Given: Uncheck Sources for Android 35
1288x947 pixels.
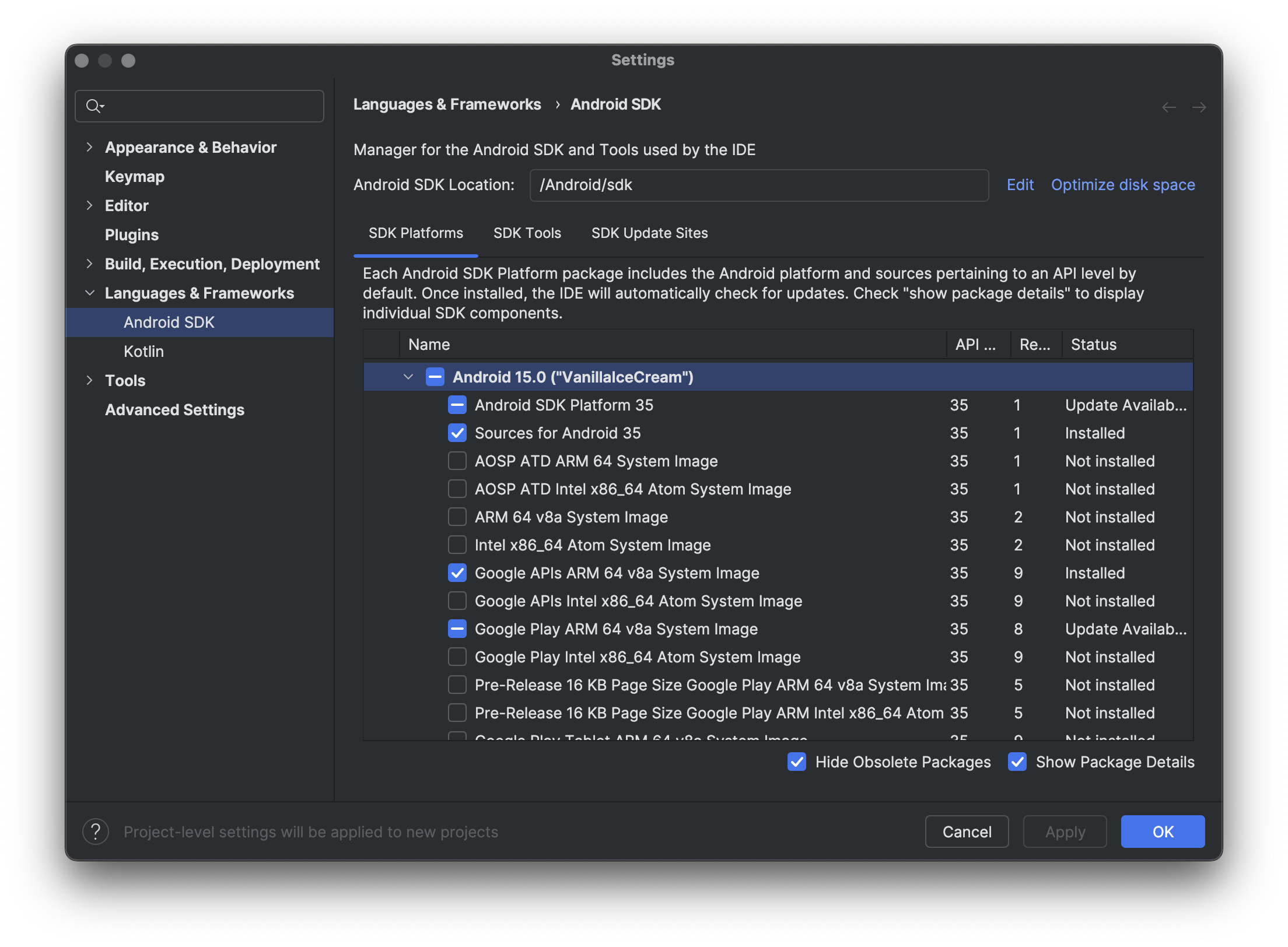Looking at the screenshot, I should pyautogui.click(x=457, y=433).
